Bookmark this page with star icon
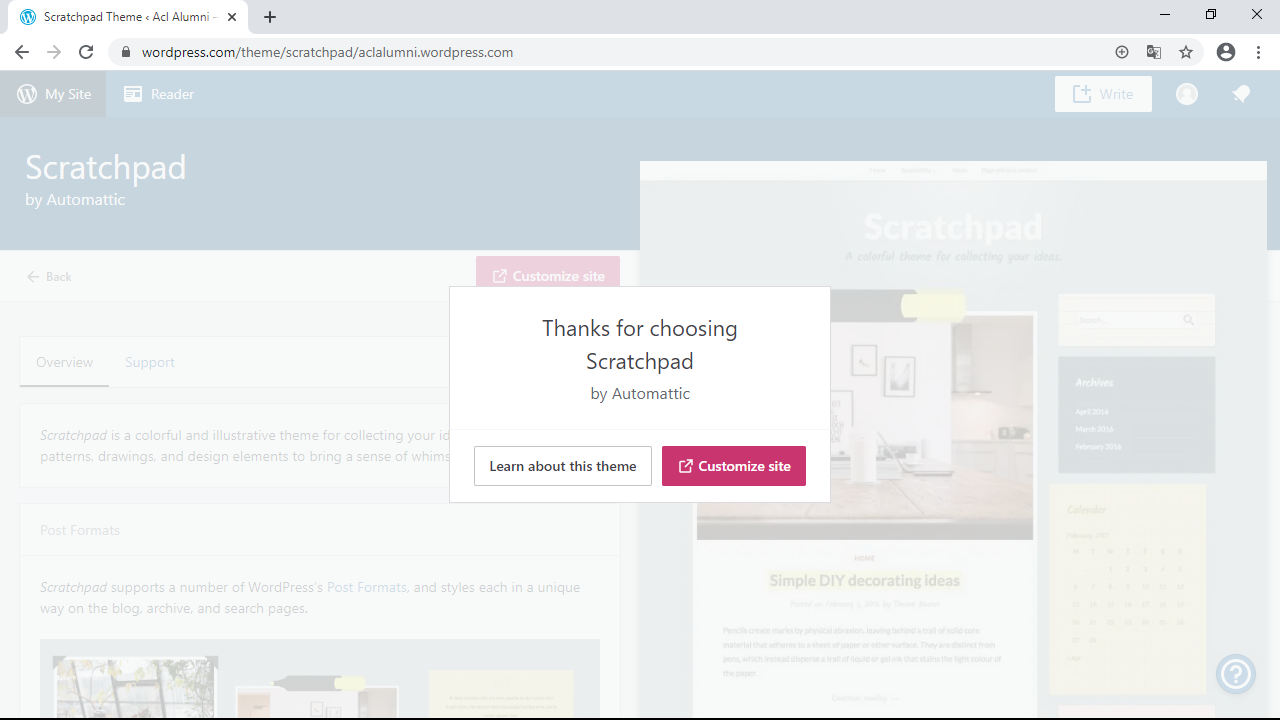This screenshot has height=720, width=1280. [1186, 52]
